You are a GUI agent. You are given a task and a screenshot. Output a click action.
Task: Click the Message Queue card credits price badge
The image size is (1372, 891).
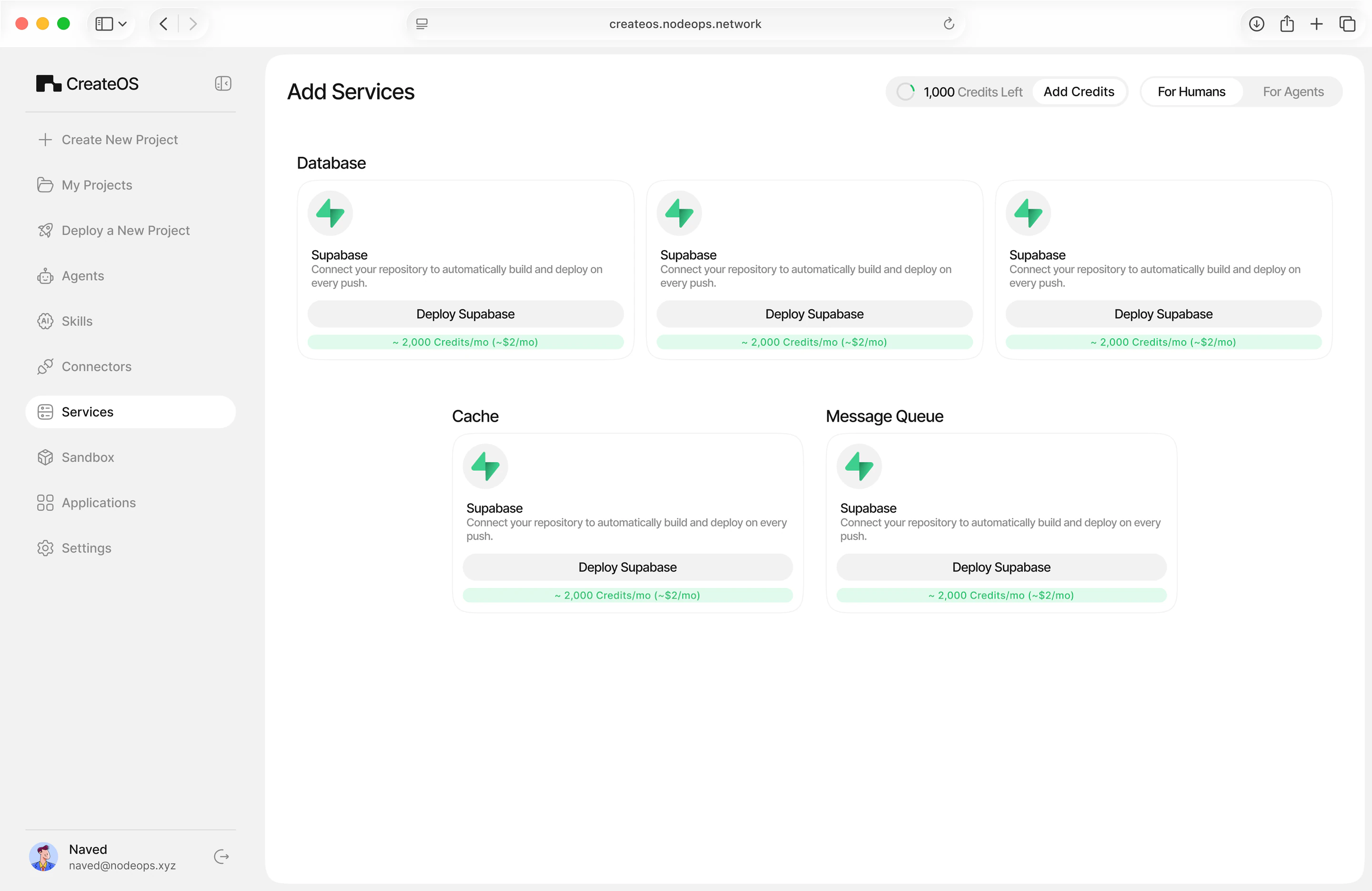(x=1001, y=595)
